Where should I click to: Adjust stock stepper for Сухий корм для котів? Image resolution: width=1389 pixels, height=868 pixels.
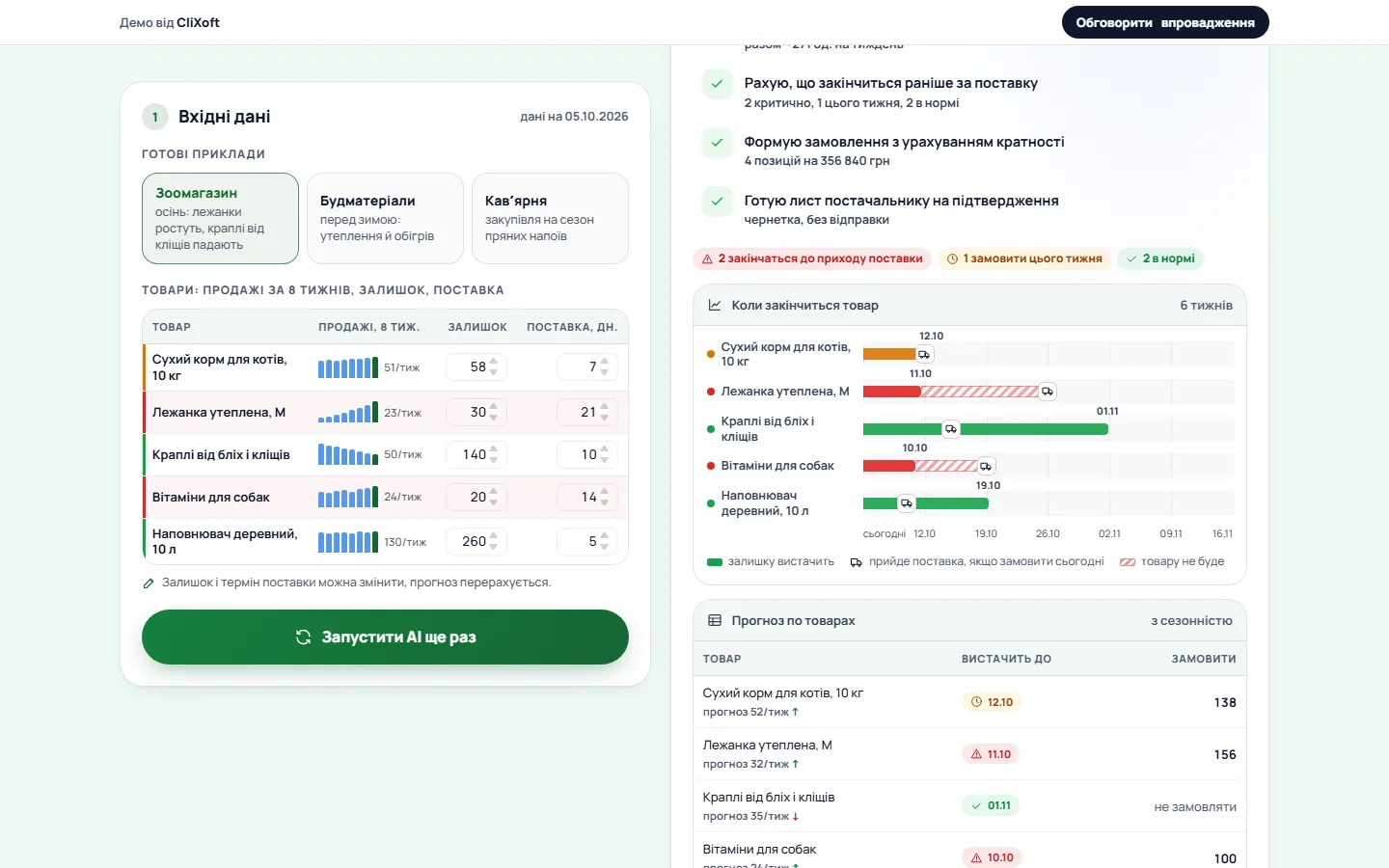click(x=494, y=366)
